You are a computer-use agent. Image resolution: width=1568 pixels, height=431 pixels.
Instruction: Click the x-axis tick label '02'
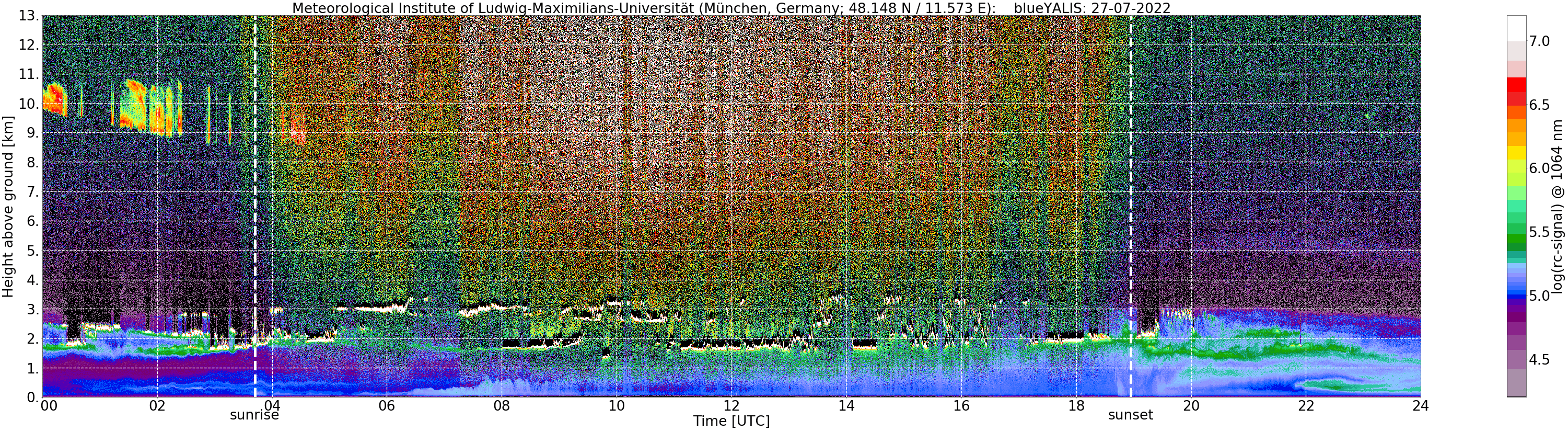pyautogui.click(x=157, y=406)
